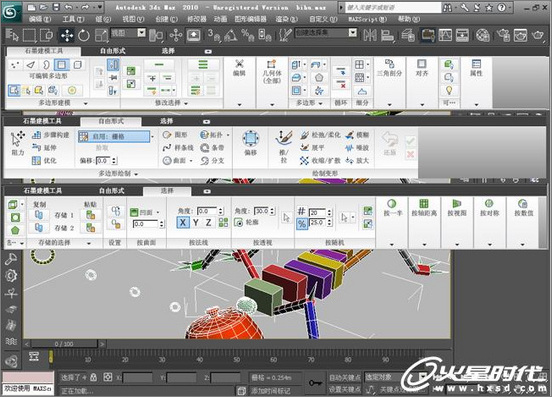Toggle the percent random selection button

point(302,224)
